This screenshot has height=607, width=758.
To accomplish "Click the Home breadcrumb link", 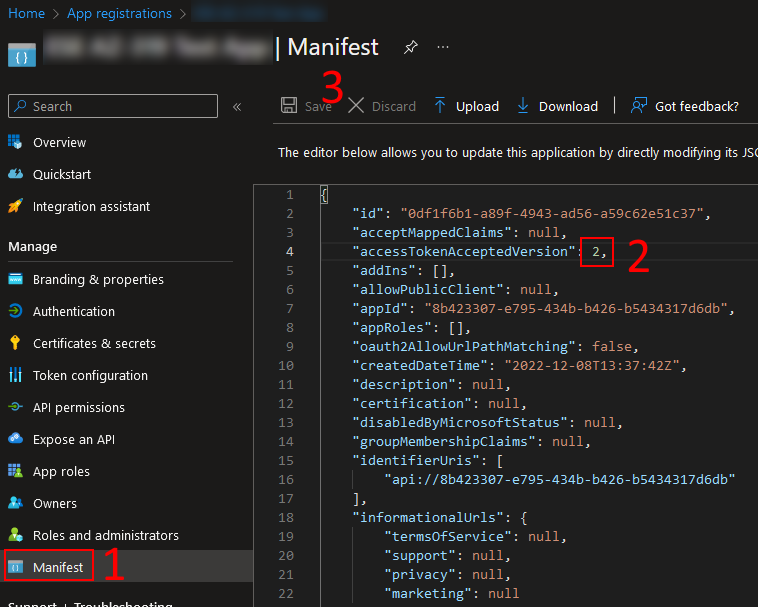I will click(26, 13).
